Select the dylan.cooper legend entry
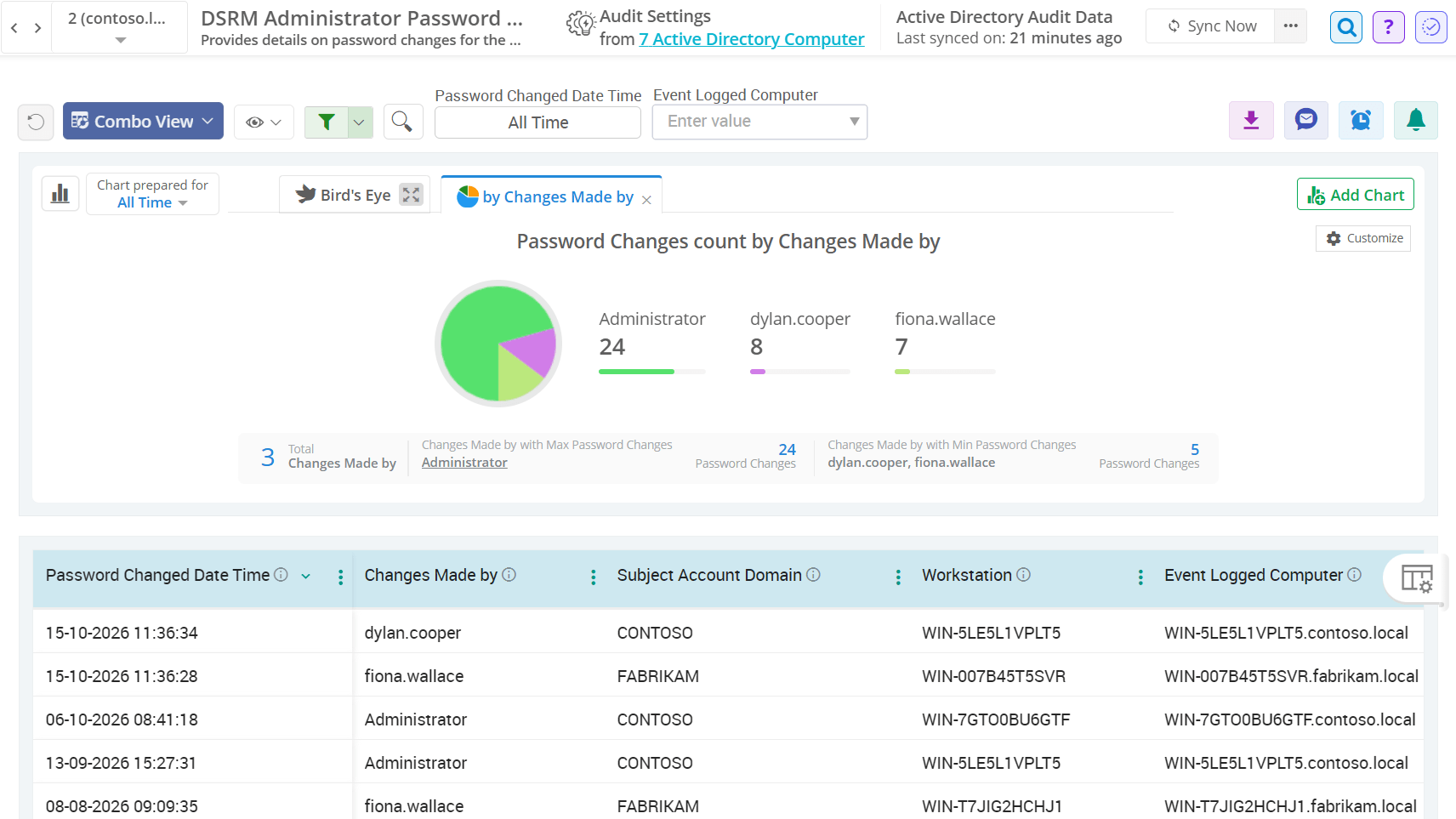 tap(799, 319)
